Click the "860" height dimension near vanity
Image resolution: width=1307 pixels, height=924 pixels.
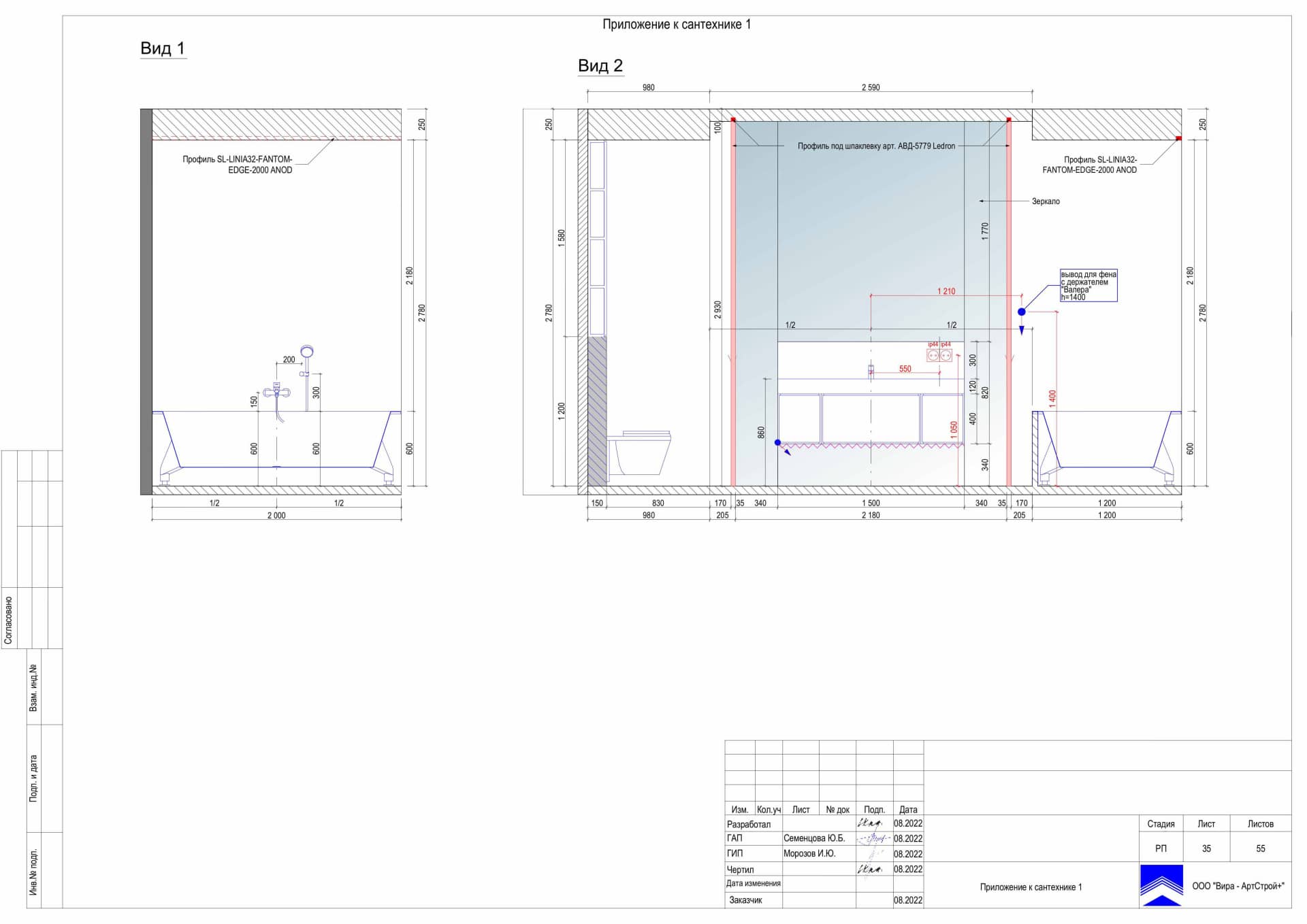(761, 433)
